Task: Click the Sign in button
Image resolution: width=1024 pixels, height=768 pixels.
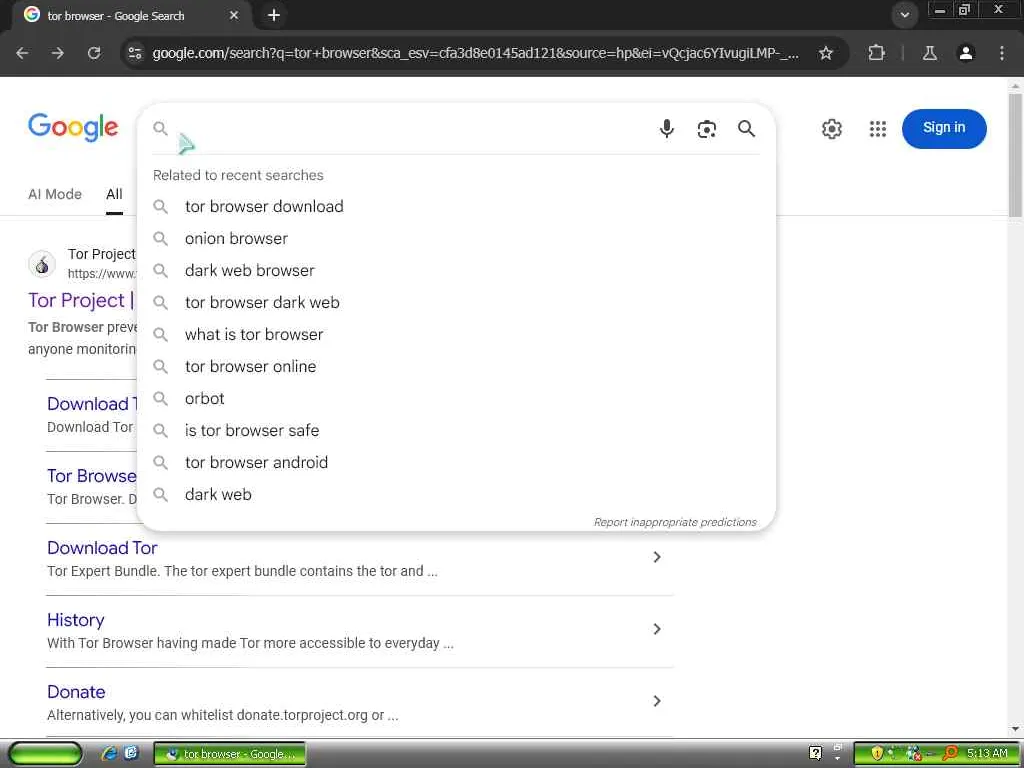Action: (944, 128)
